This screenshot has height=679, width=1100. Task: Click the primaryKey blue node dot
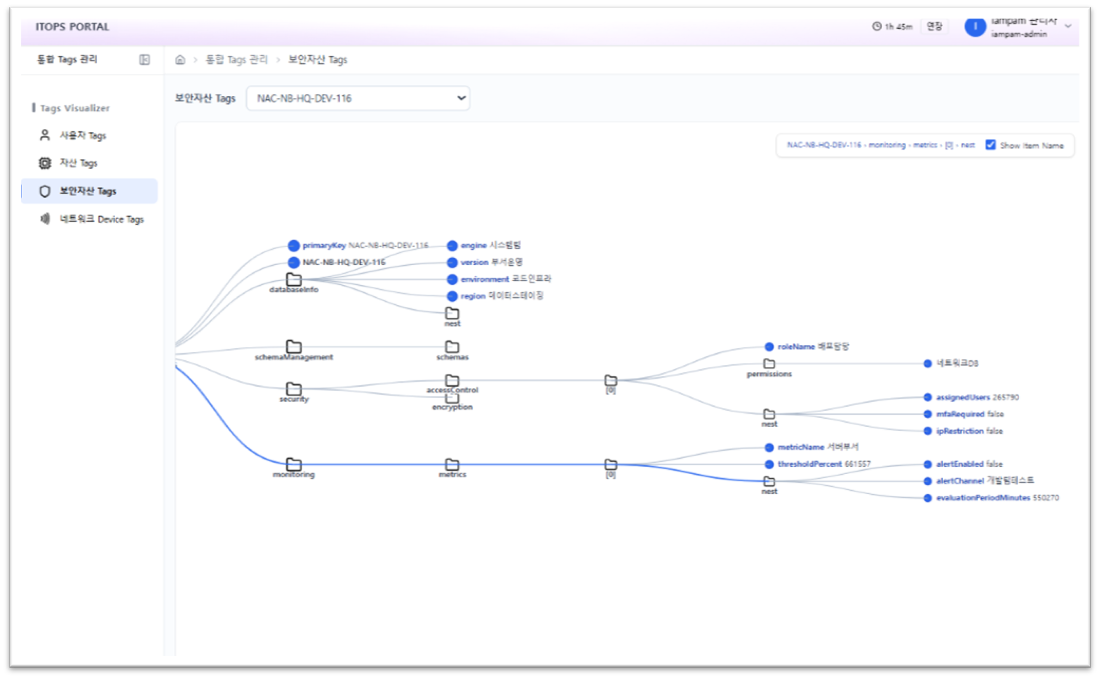(x=294, y=246)
